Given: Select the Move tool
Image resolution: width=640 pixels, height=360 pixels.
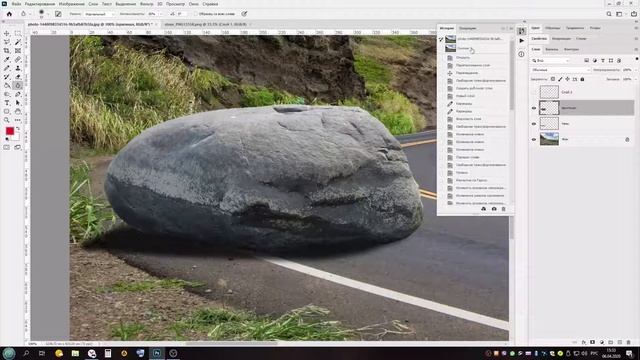Looking at the screenshot, I should [7, 33].
